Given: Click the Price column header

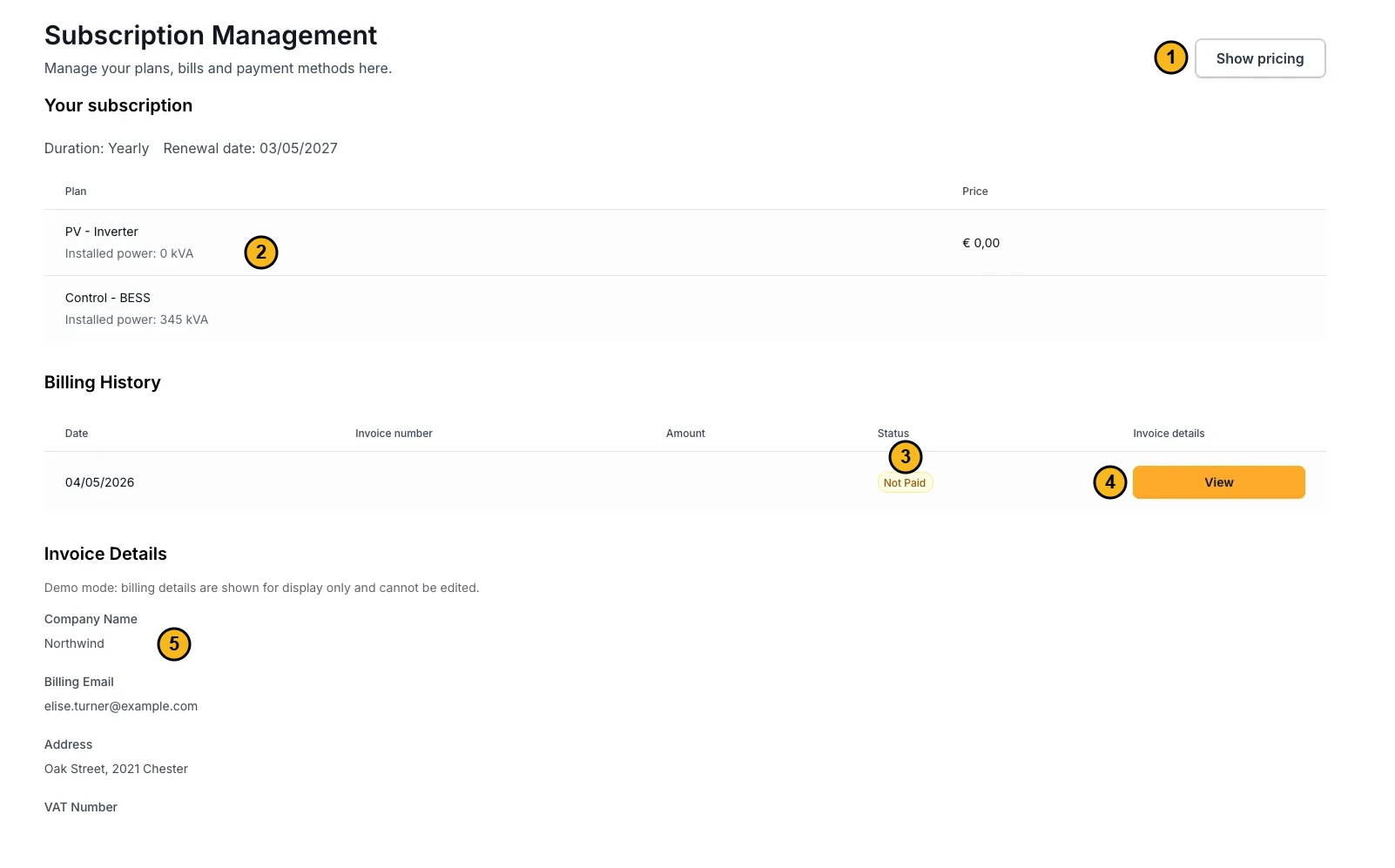Looking at the screenshot, I should coord(975,192).
